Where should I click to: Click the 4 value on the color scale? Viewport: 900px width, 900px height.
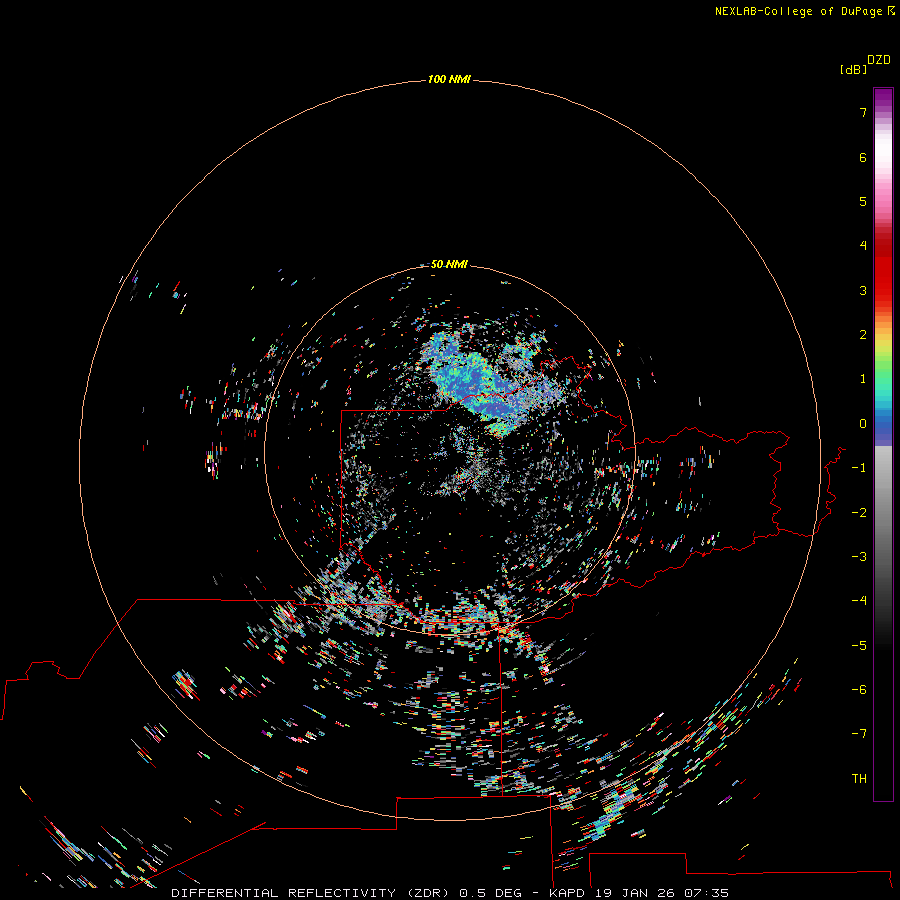tap(863, 246)
